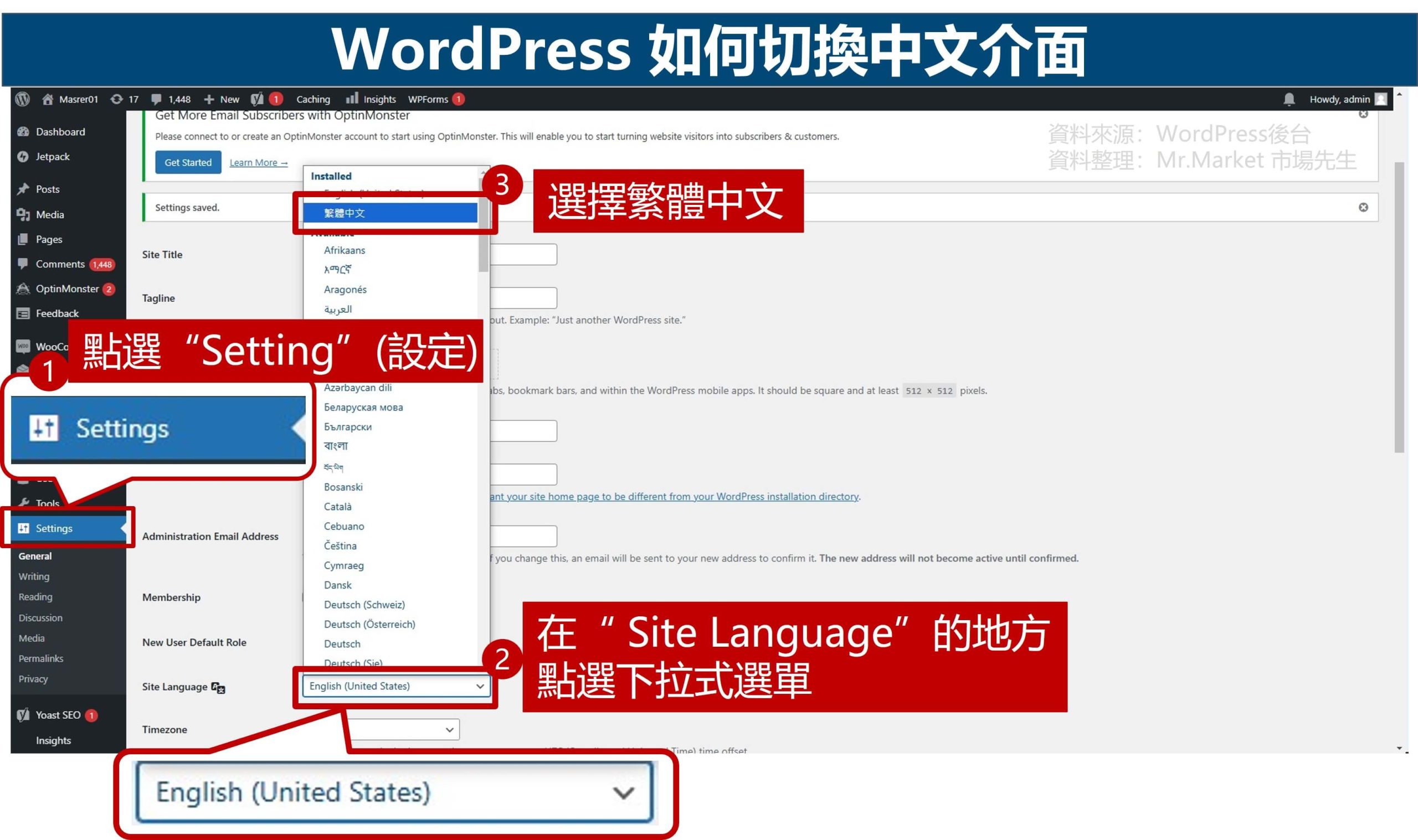Choose Afrikaans in the language list
The width and height of the screenshot is (1418, 840).
coord(344,250)
